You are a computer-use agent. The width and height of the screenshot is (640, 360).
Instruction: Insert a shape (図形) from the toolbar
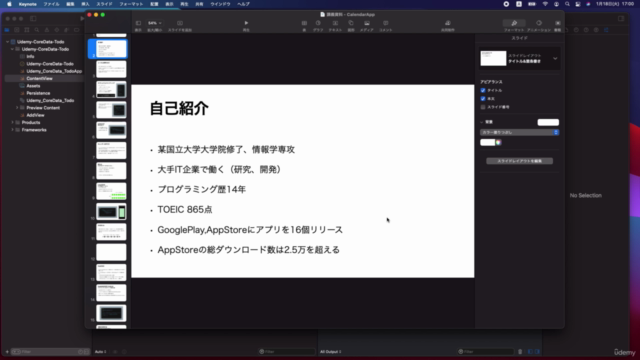coord(351,23)
